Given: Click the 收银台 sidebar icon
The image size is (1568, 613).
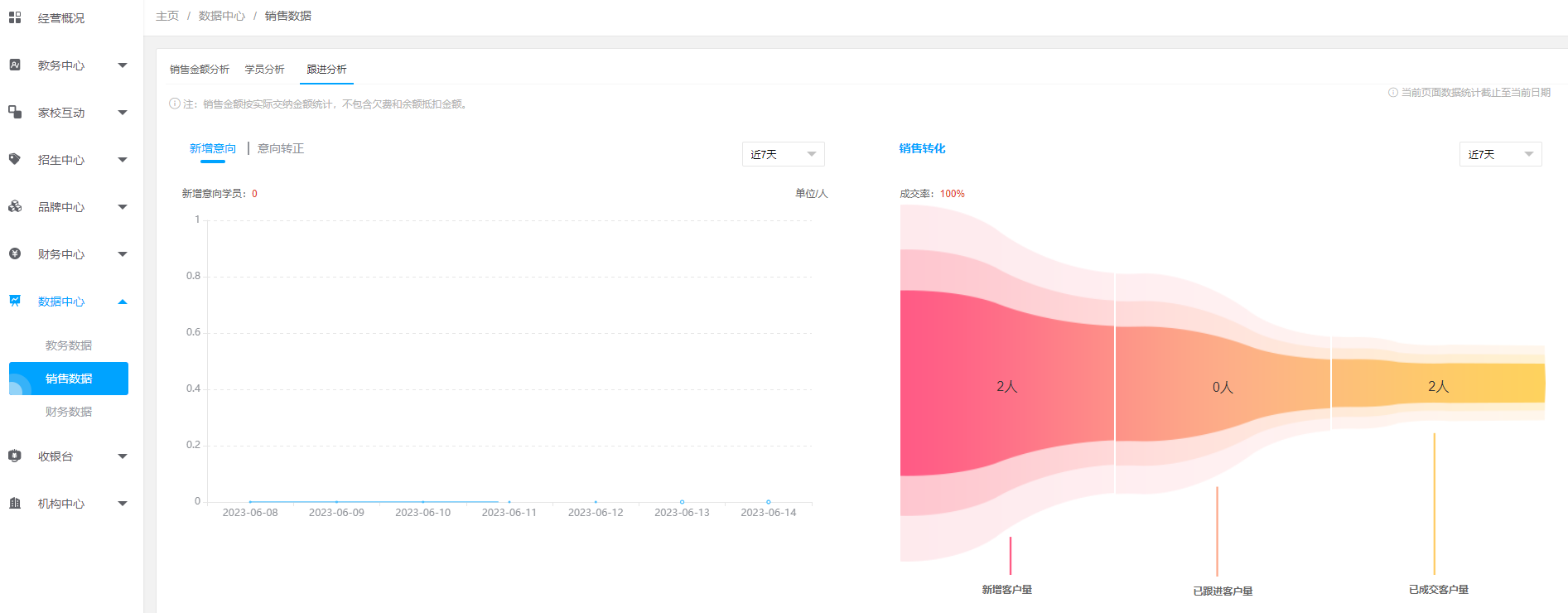Looking at the screenshot, I should point(15,456).
